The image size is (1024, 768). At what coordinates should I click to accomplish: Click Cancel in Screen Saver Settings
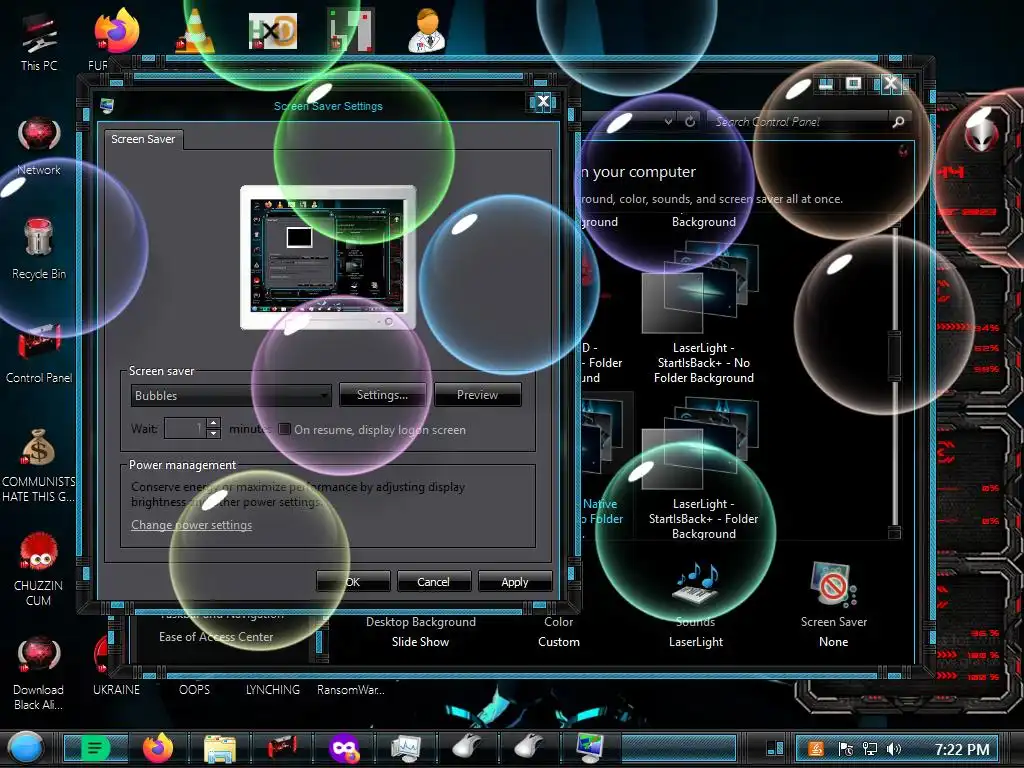click(434, 581)
